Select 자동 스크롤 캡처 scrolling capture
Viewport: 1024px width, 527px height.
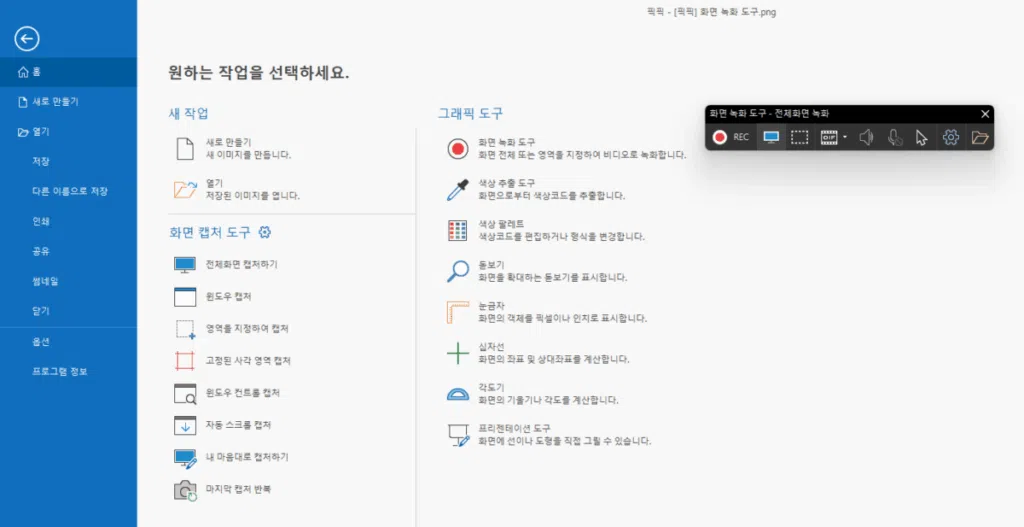(238, 425)
